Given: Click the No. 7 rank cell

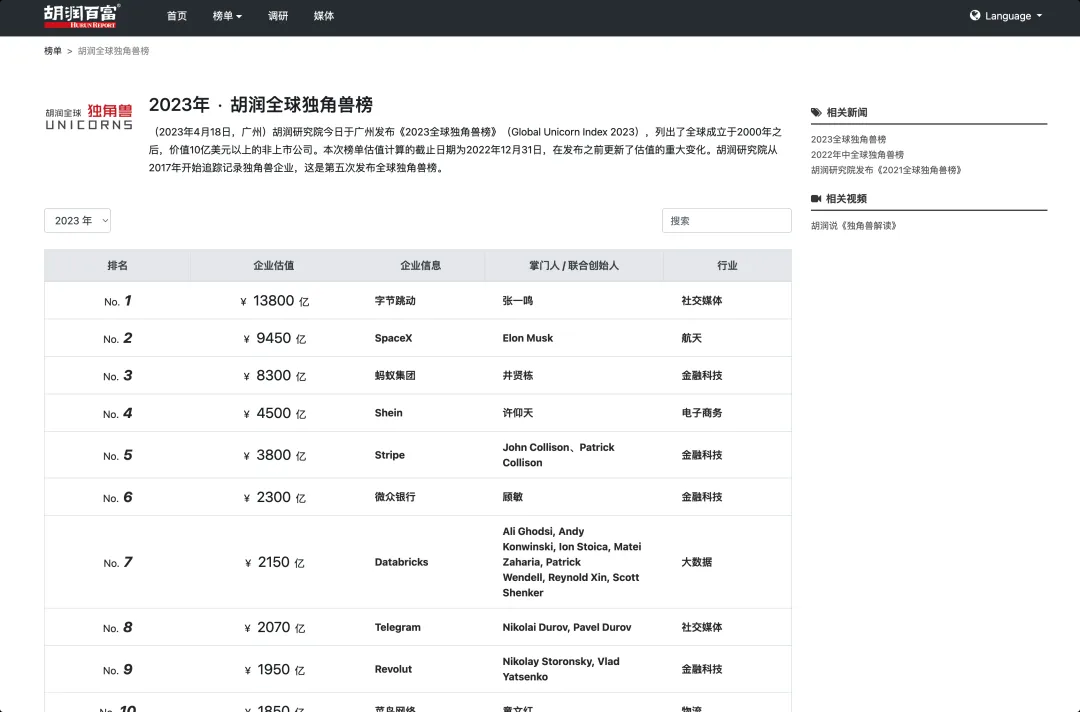Looking at the screenshot, I should 118,562.
